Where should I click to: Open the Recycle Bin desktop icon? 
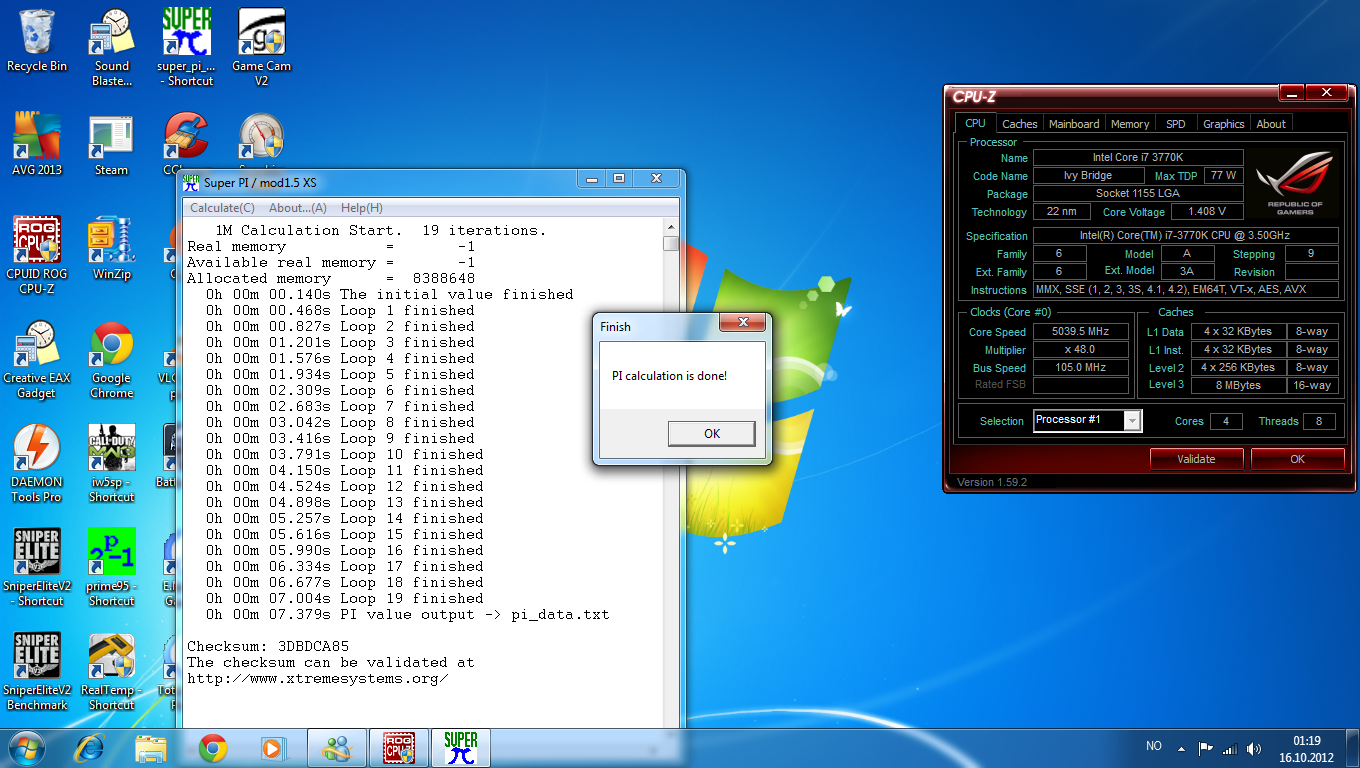(37, 41)
